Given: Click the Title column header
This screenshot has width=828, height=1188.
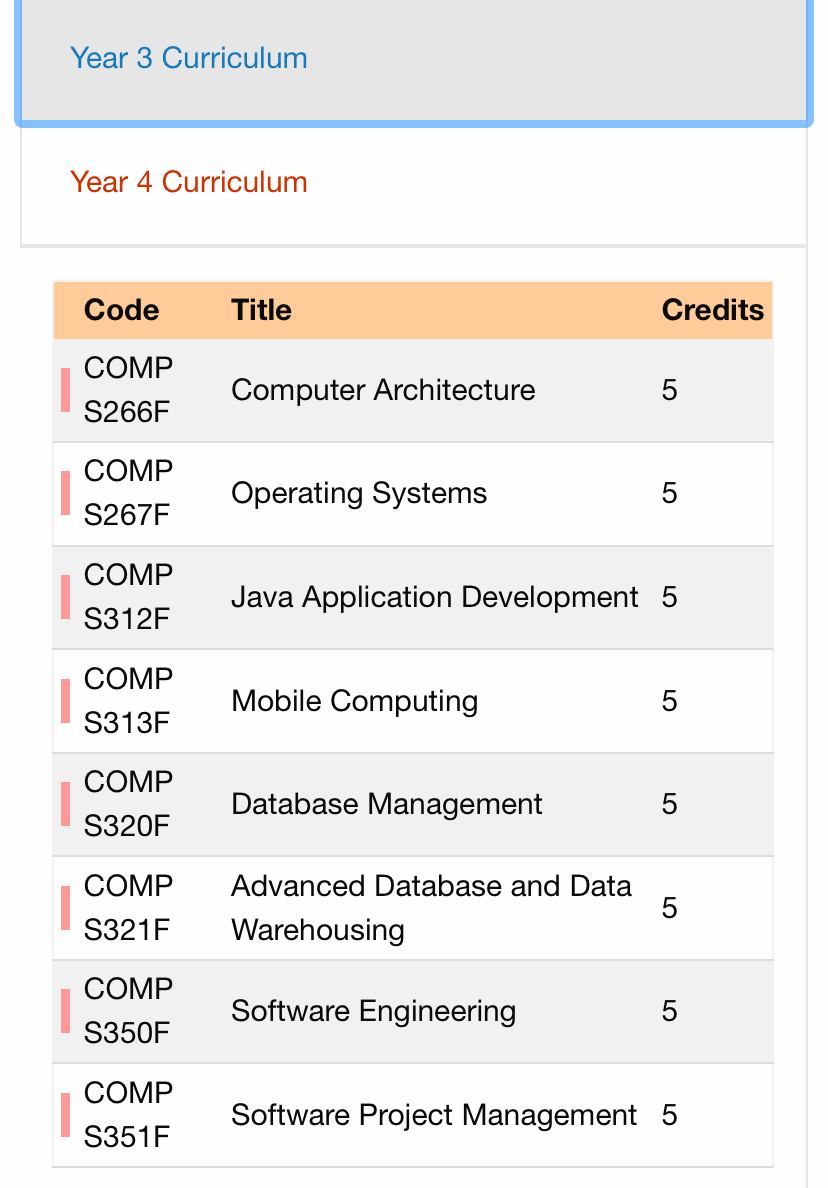Looking at the screenshot, I should click(261, 310).
